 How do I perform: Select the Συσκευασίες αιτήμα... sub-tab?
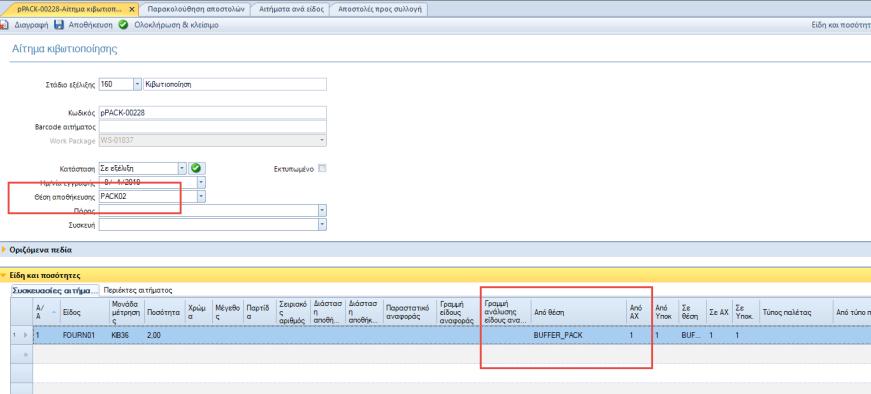56,290
